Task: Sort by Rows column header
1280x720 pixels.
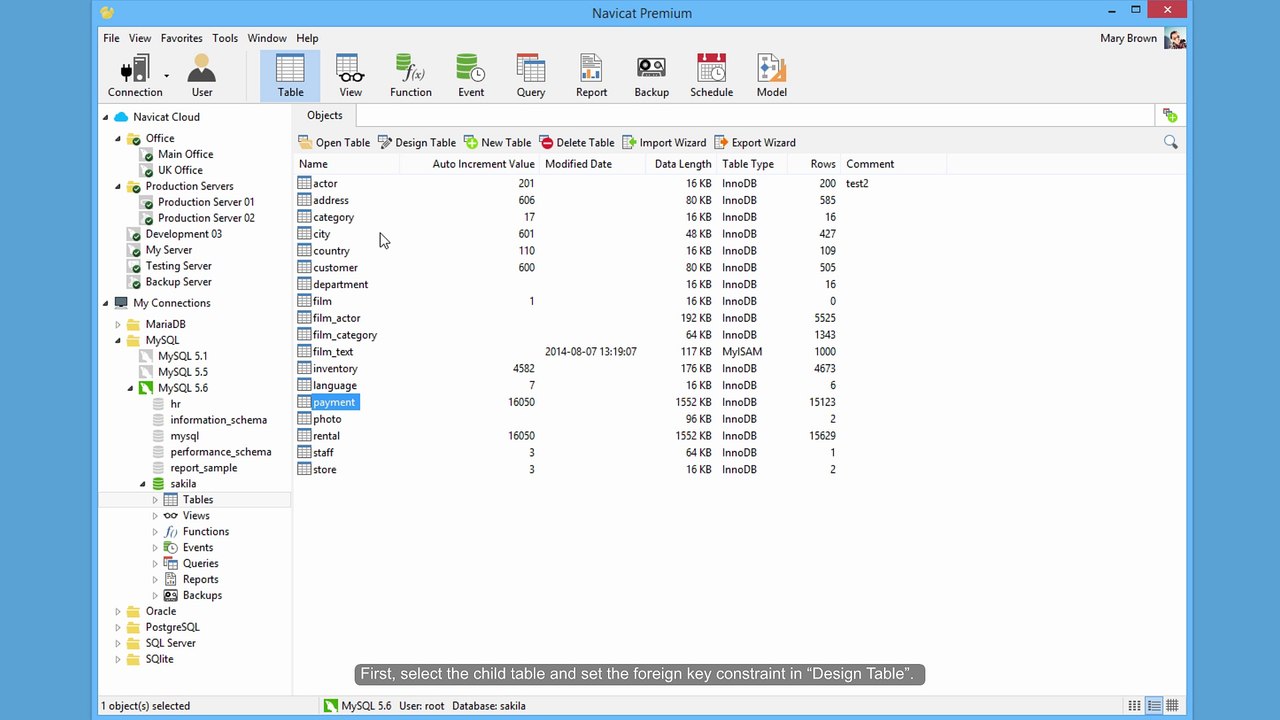Action: click(815, 164)
